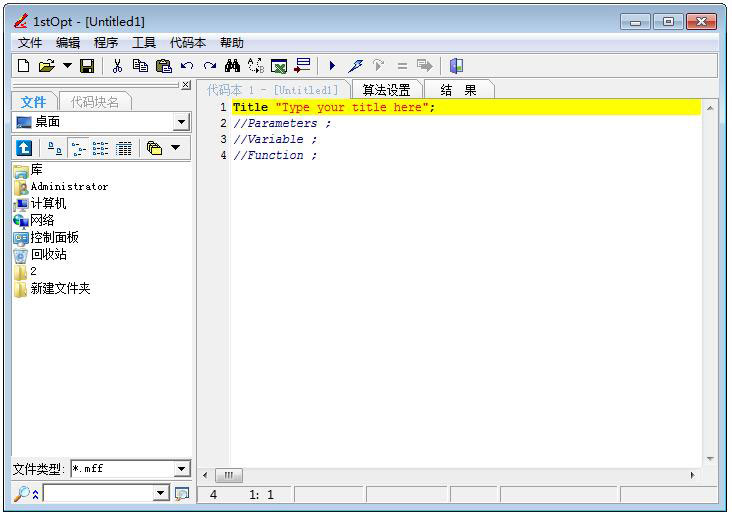Viewport: 732px width, 515px height.
Task: Click inside the search text field
Action: 99,494
